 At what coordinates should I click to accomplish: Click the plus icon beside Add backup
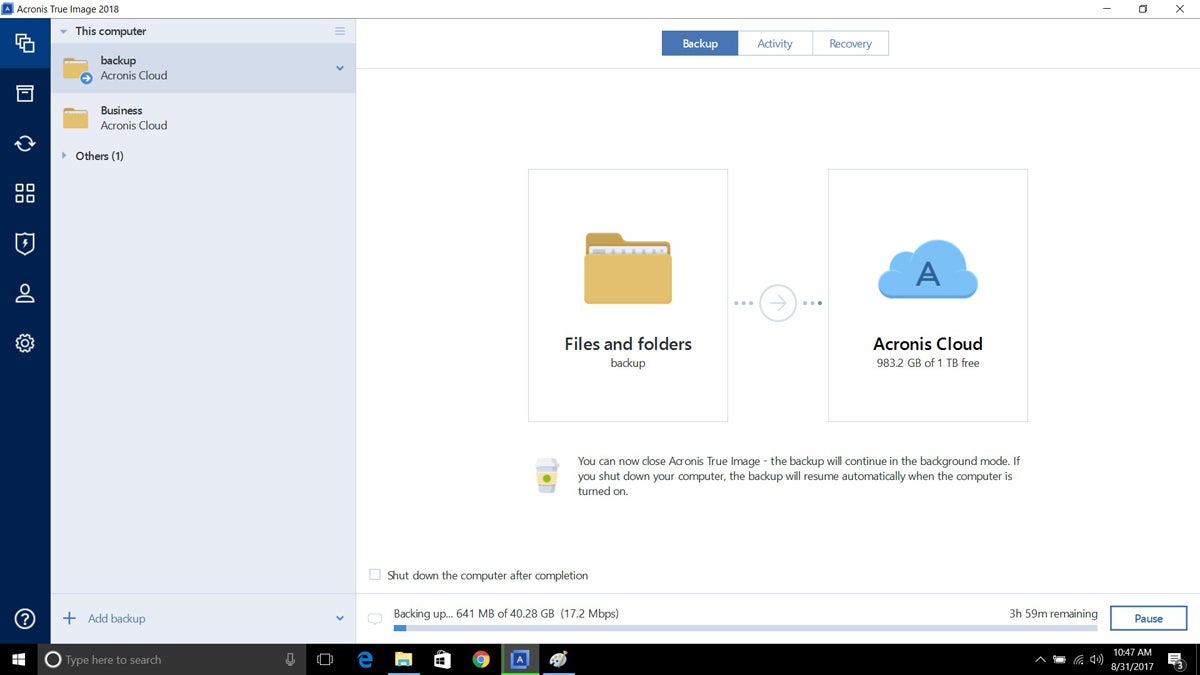pyautogui.click(x=69, y=618)
